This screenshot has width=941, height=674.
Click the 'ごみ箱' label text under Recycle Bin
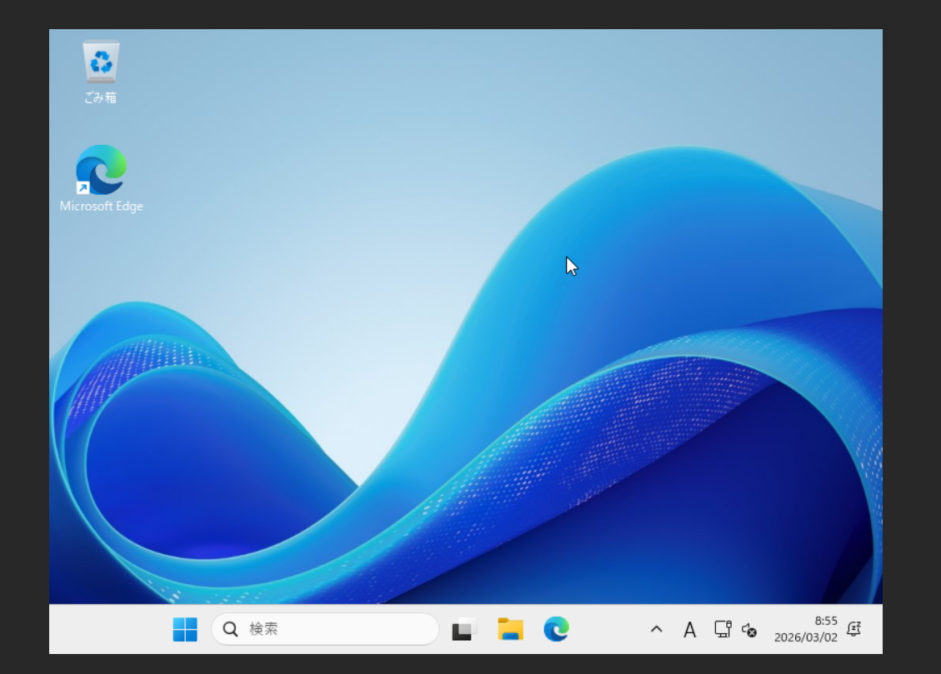pos(101,98)
